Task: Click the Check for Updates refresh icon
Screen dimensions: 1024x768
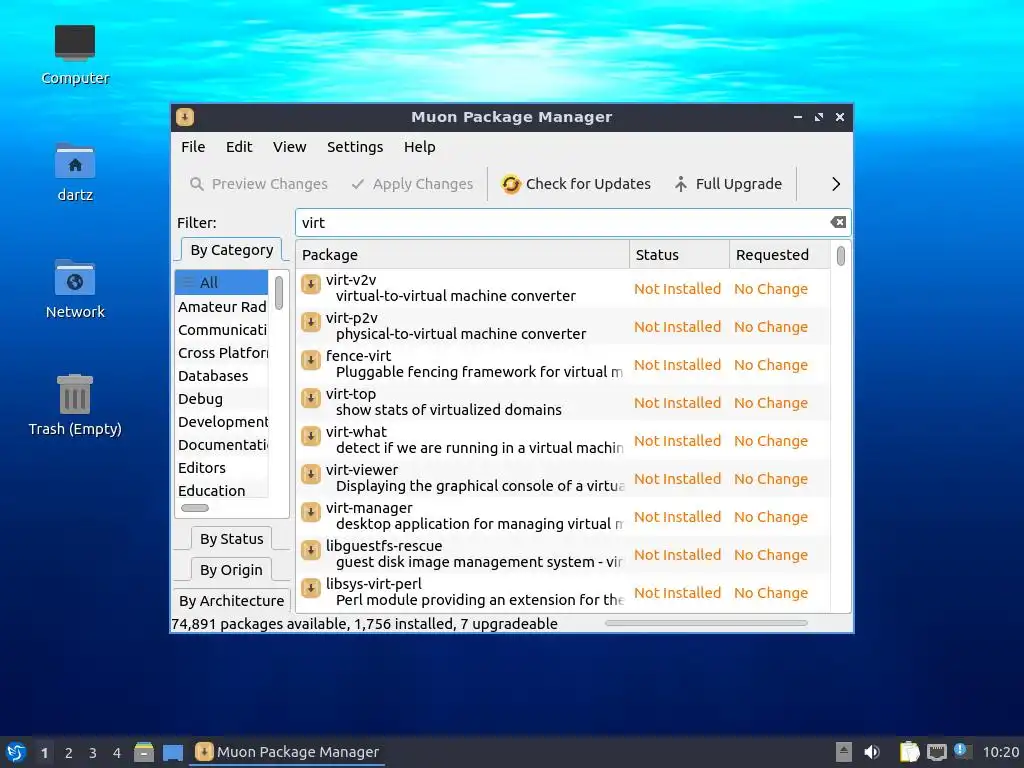Action: pyautogui.click(x=511, y=184)
